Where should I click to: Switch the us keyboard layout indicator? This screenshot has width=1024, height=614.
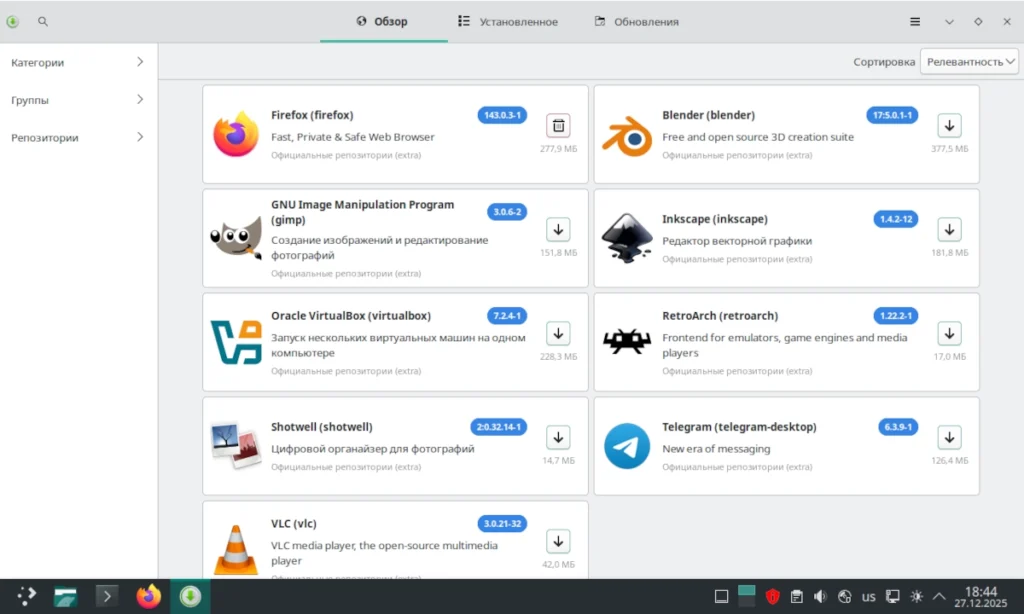click(868, 596)
